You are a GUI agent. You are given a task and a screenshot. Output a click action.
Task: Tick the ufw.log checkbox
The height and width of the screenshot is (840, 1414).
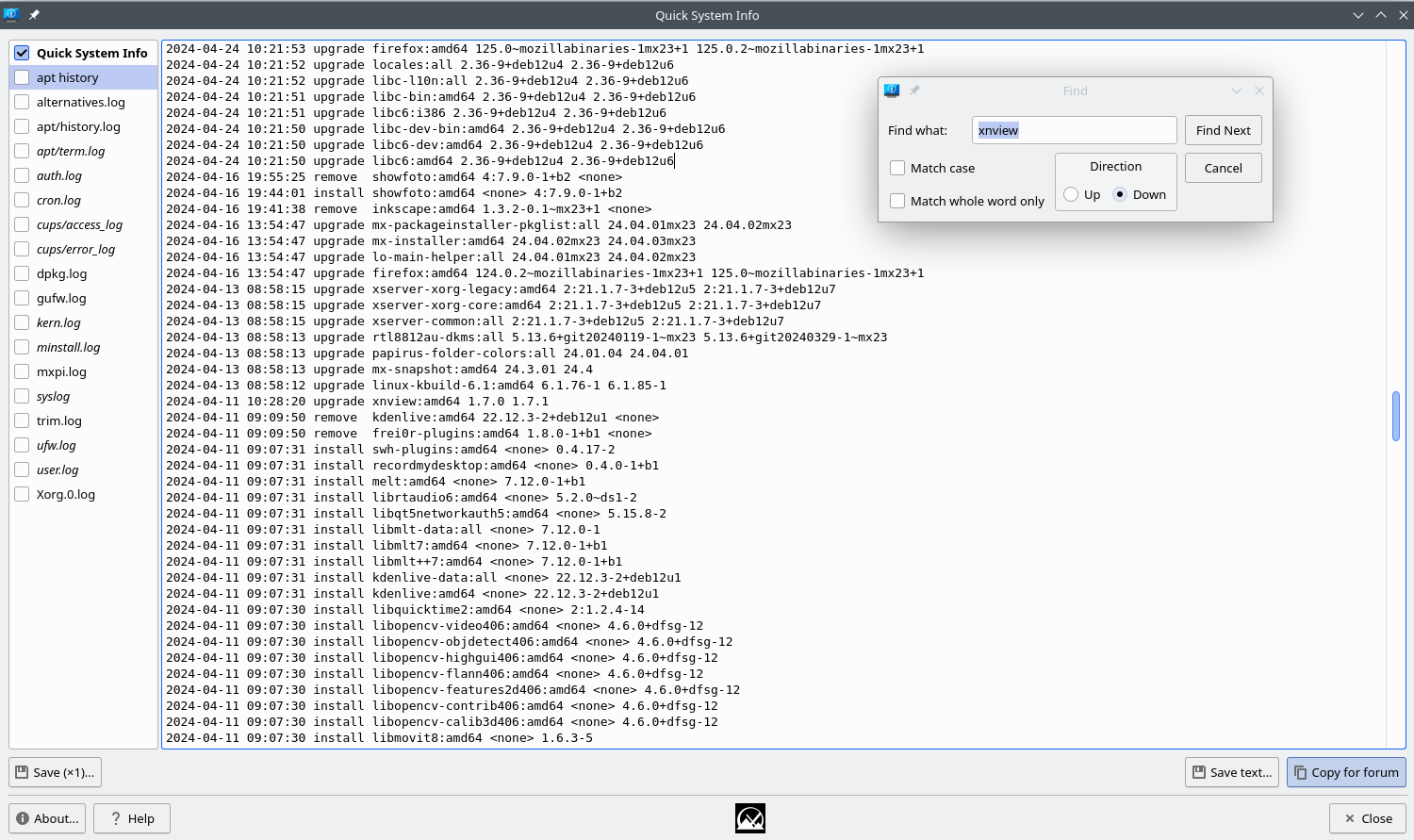(22, 445)
